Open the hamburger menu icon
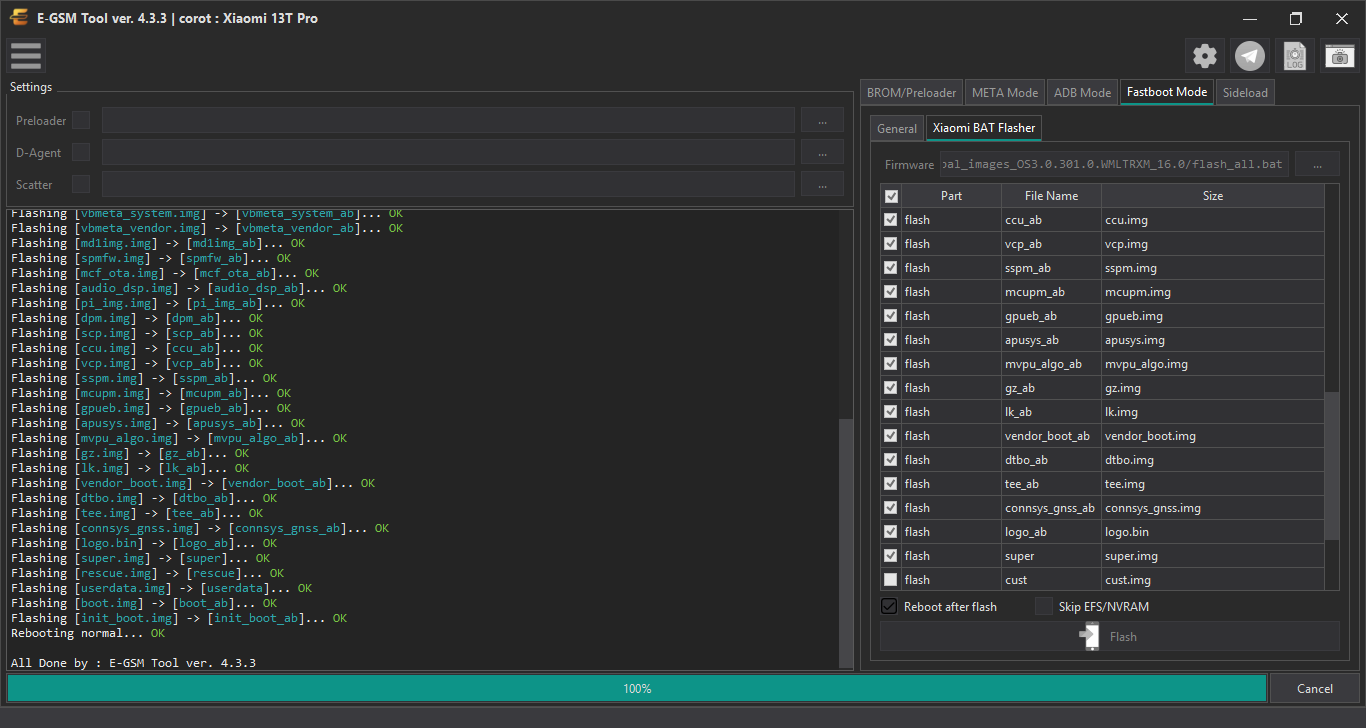Screen dimensions: 1366x728 [x=25, y=56]
